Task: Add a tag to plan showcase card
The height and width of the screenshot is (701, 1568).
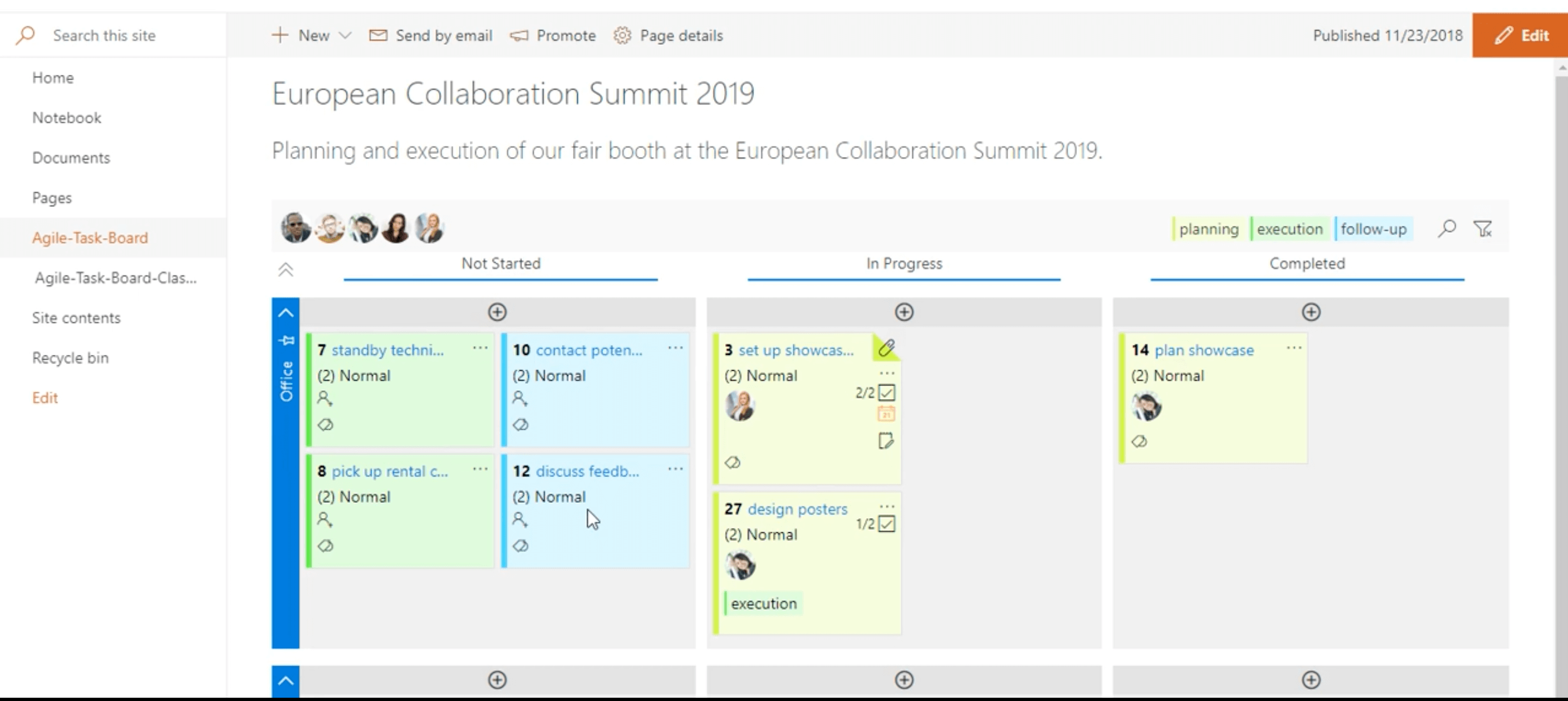Action: (1139, 442)
